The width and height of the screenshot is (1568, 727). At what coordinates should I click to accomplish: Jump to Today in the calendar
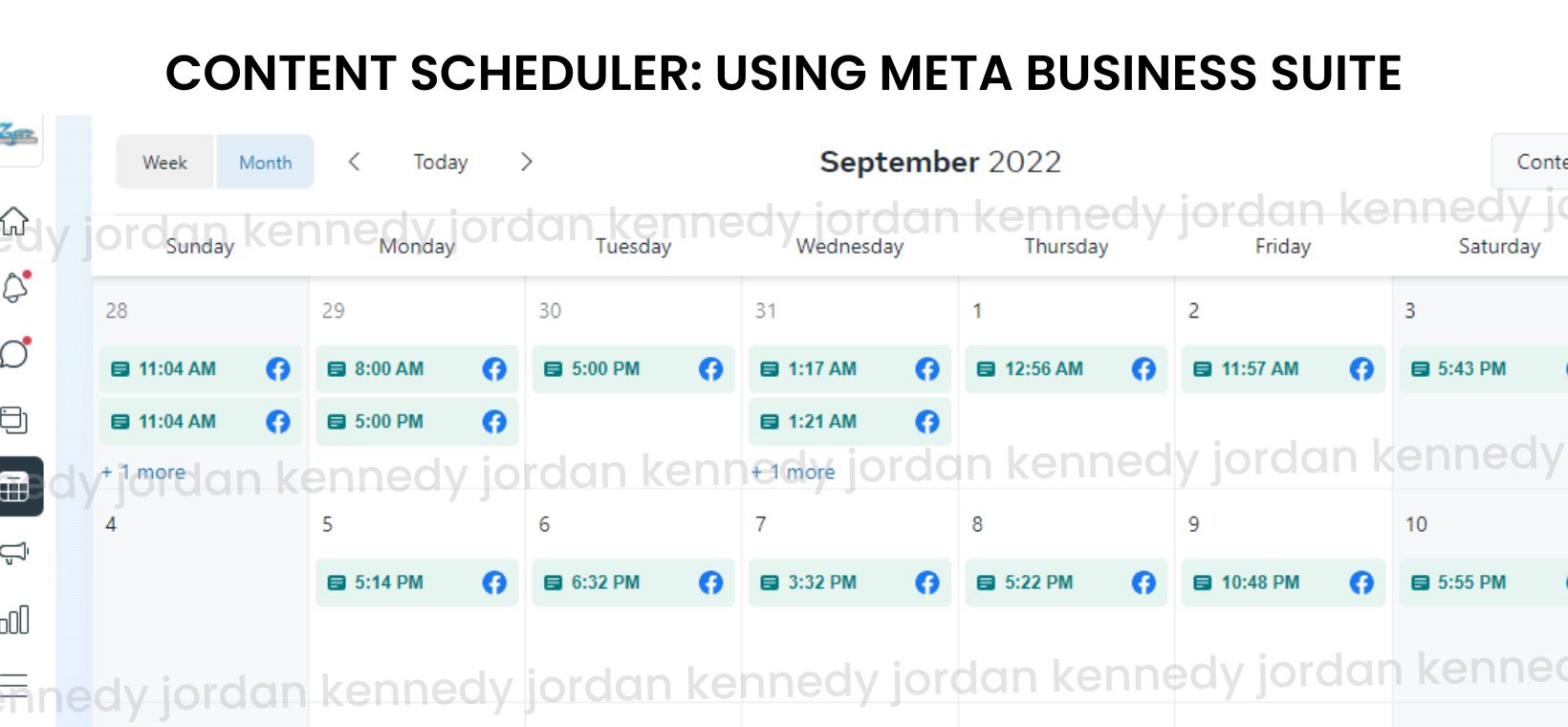(440, 163)
